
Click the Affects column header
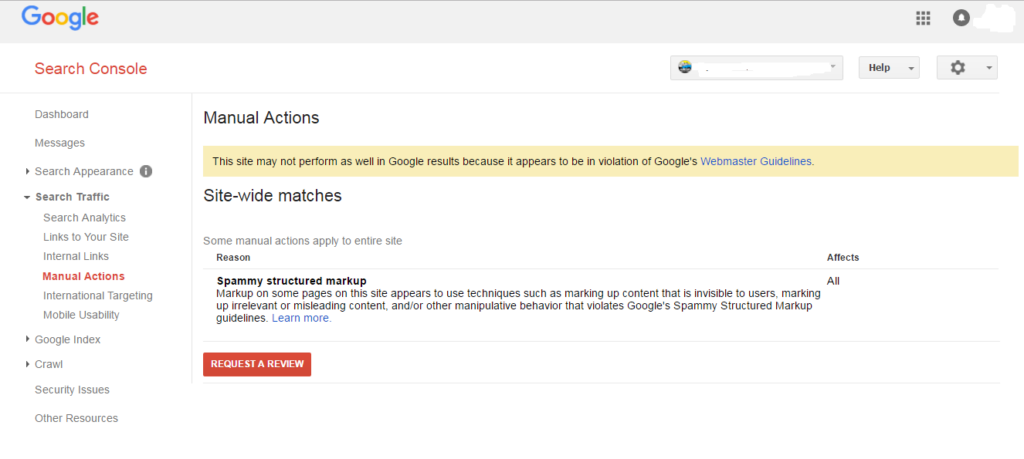point(843,257)
